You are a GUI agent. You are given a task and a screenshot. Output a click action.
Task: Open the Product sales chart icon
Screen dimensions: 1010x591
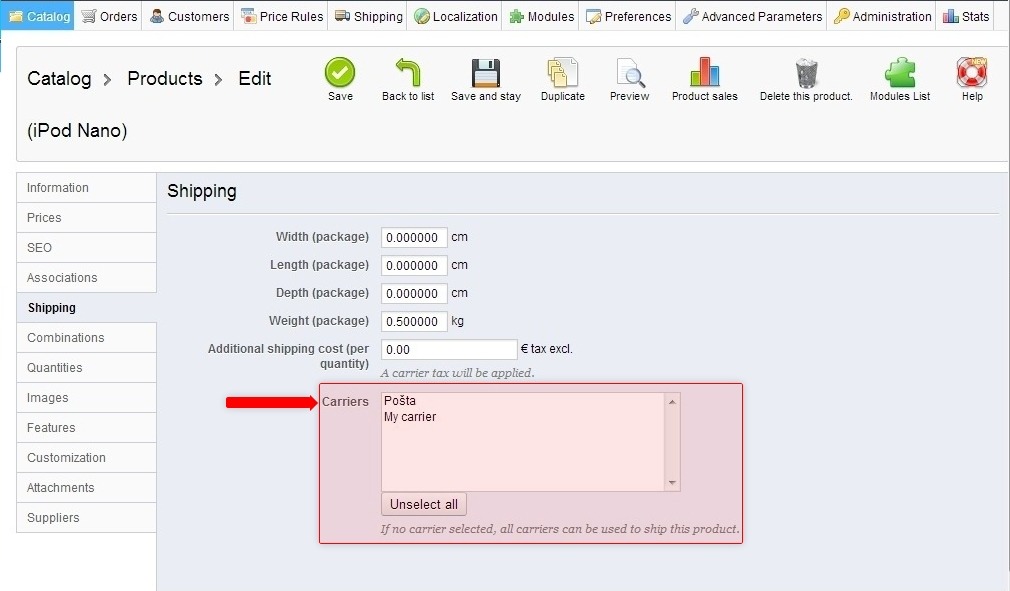(x=705, y=72)
